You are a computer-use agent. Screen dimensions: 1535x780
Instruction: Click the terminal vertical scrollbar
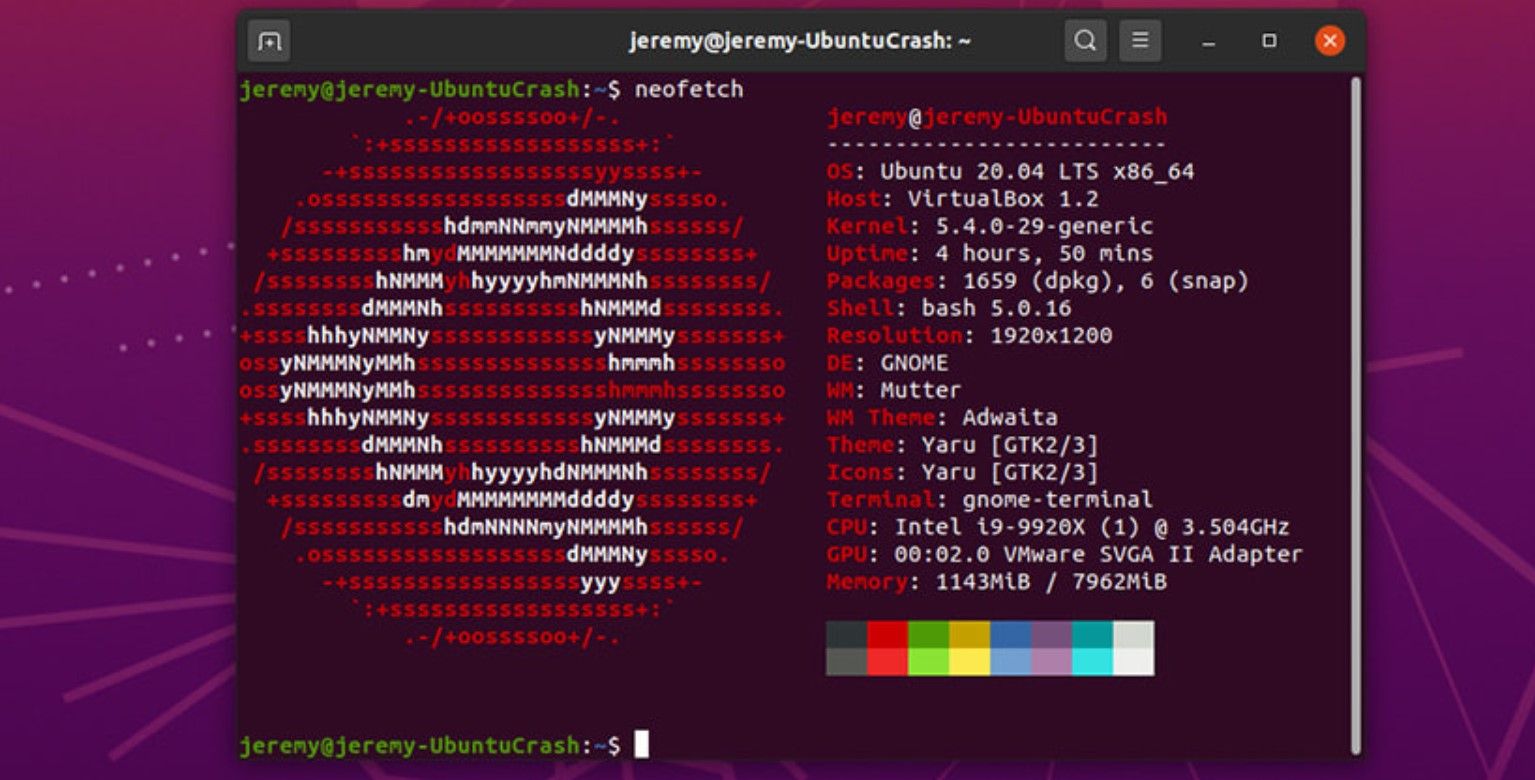[x=1356, y=415]
